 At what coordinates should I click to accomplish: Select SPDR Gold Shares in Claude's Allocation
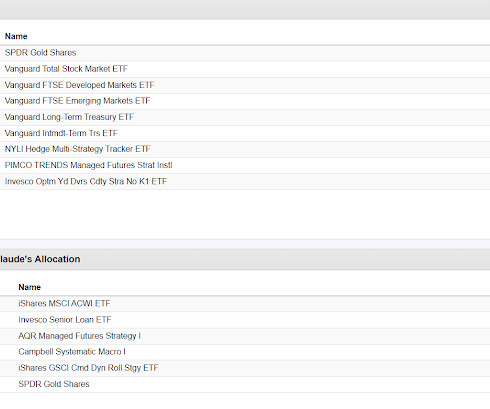click(x=54, y=384)
